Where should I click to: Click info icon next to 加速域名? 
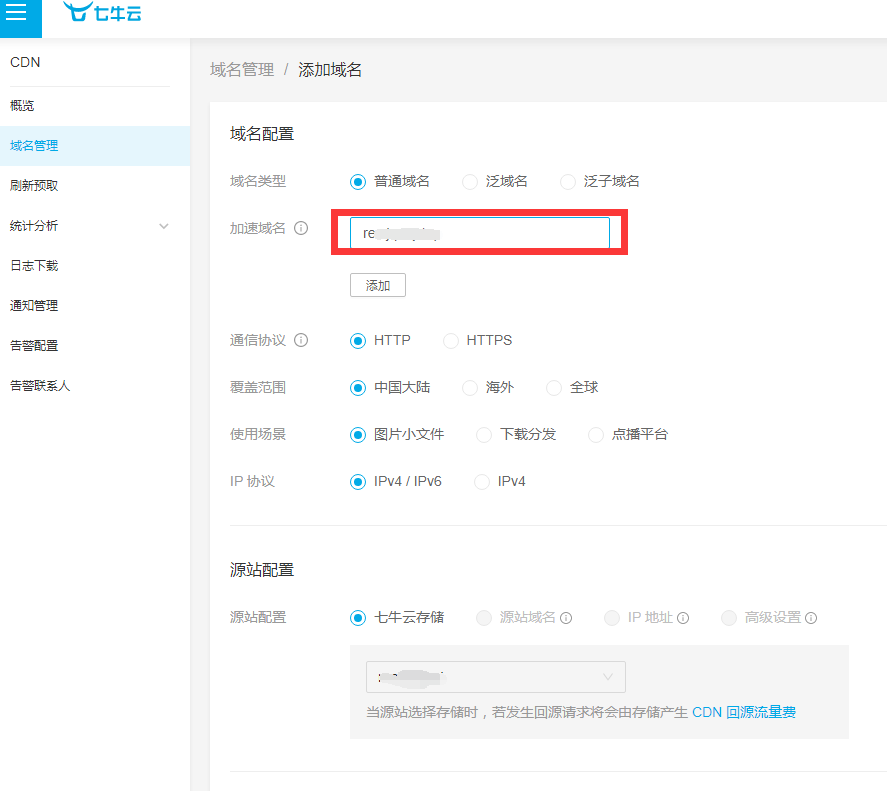(301, 228)
